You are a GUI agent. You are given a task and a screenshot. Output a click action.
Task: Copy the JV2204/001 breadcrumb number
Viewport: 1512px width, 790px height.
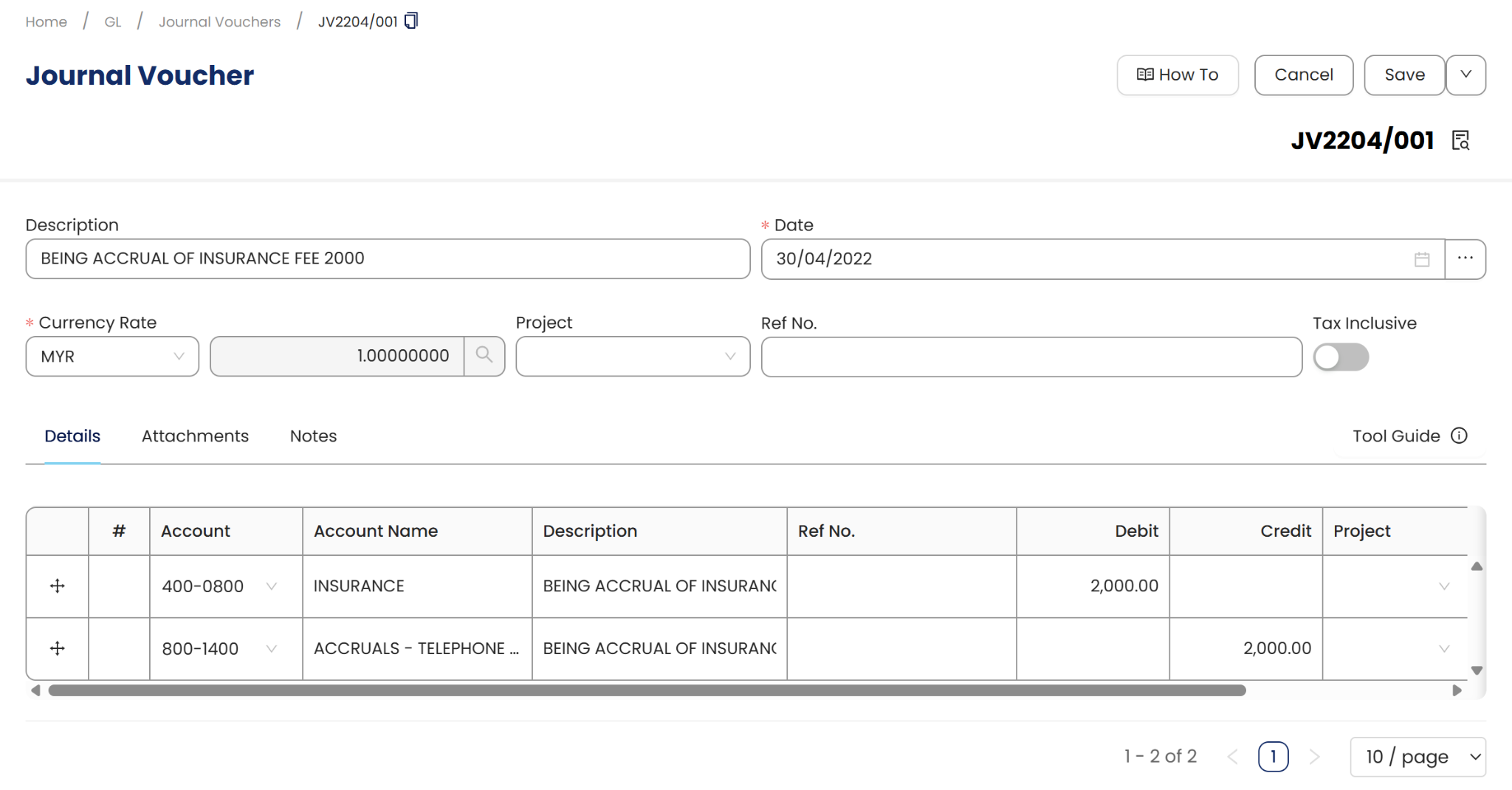(411, 21)
